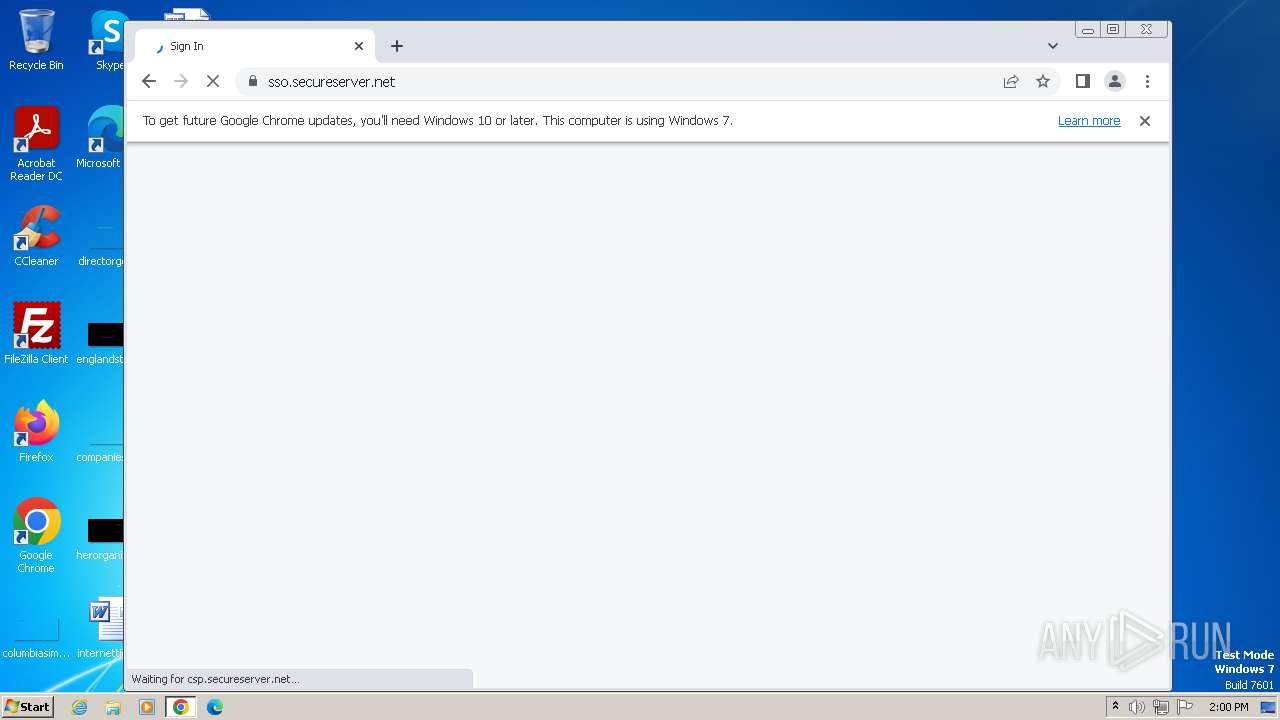Open Windows Explorer from taskbar
The width and height of the screenshot is (1280, 720).
tap(113, 707)
